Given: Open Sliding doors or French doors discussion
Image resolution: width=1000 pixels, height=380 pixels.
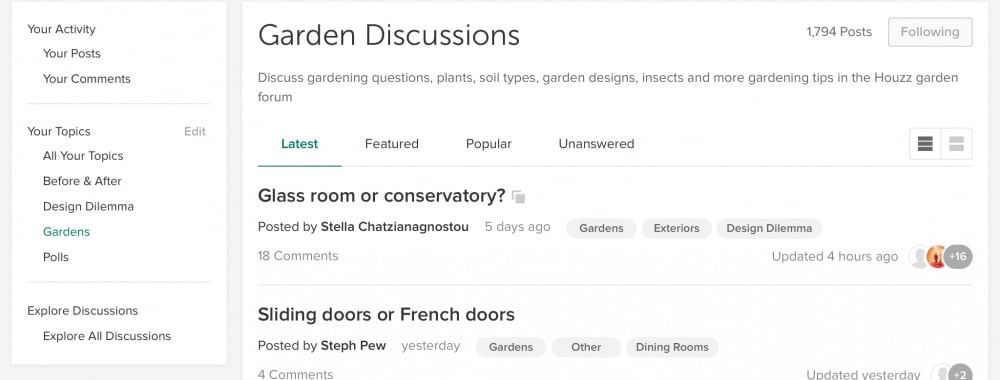Looking at the screenshot, I should tap(386, 314).
